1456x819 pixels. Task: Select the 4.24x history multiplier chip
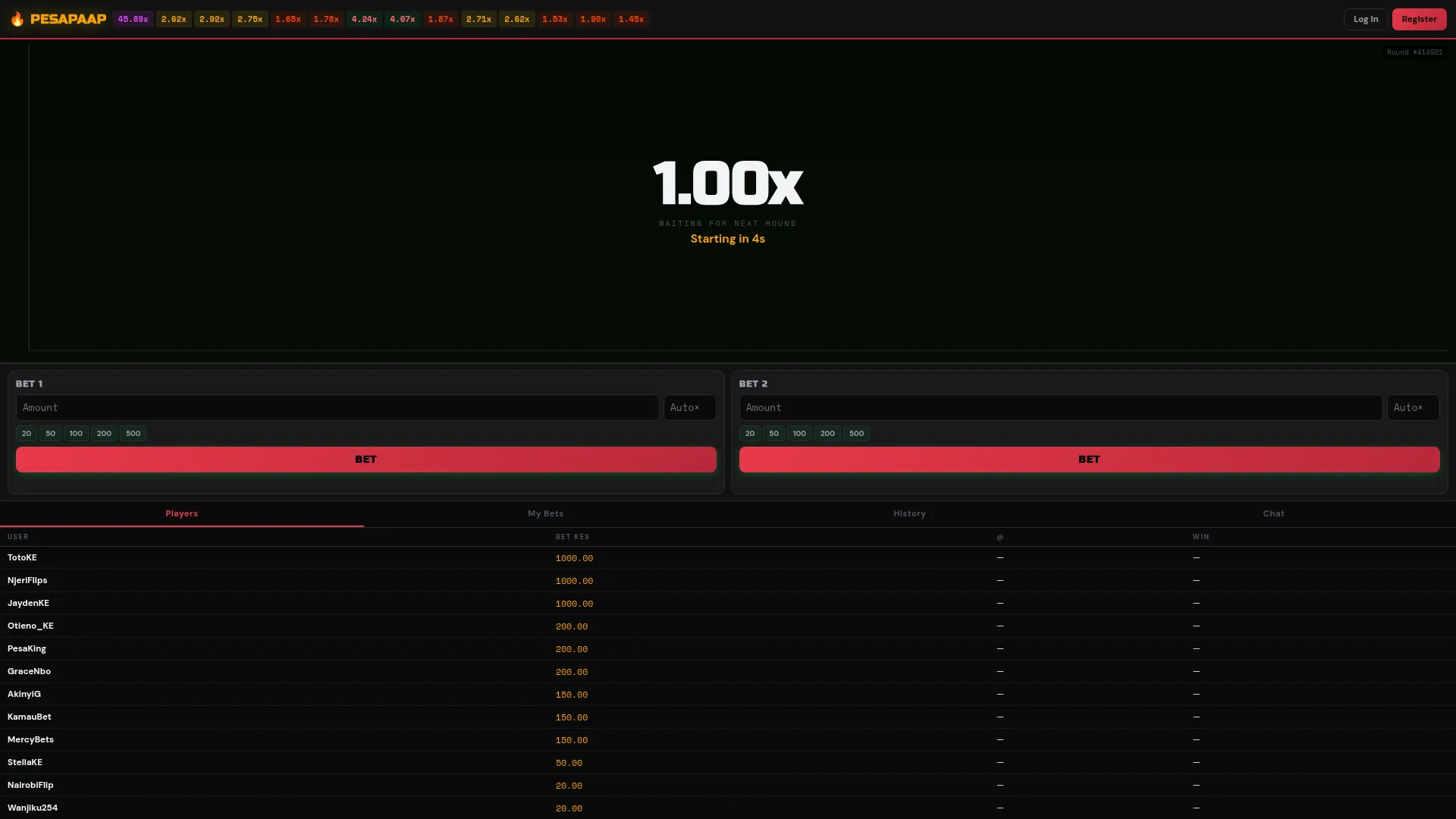pyautogui.click(x=364, y=19)
